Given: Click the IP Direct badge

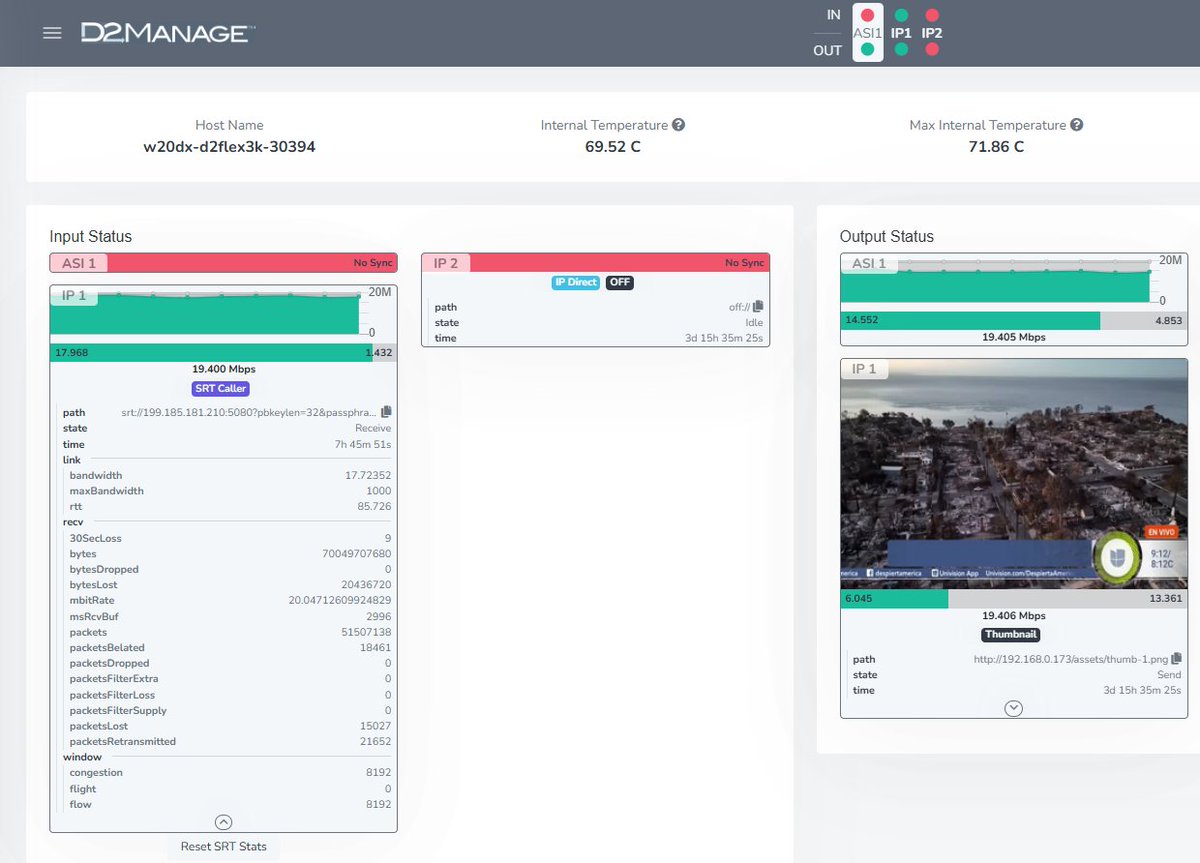Looking at the screenshot, I should pos(575,282).
